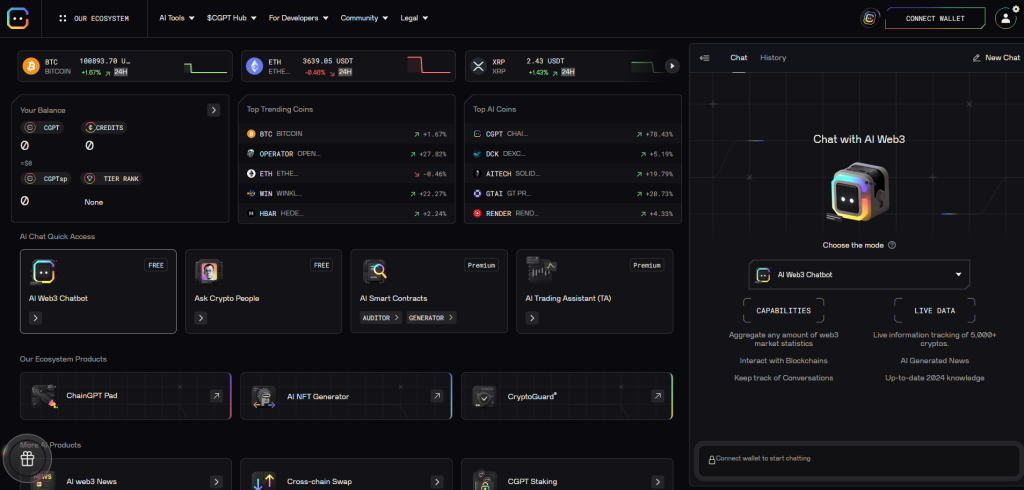Image resolution: width=1024 pixels, height=490 pixels.
Task: Select CGPT in Top AI Coins
Action: [573, 134]
